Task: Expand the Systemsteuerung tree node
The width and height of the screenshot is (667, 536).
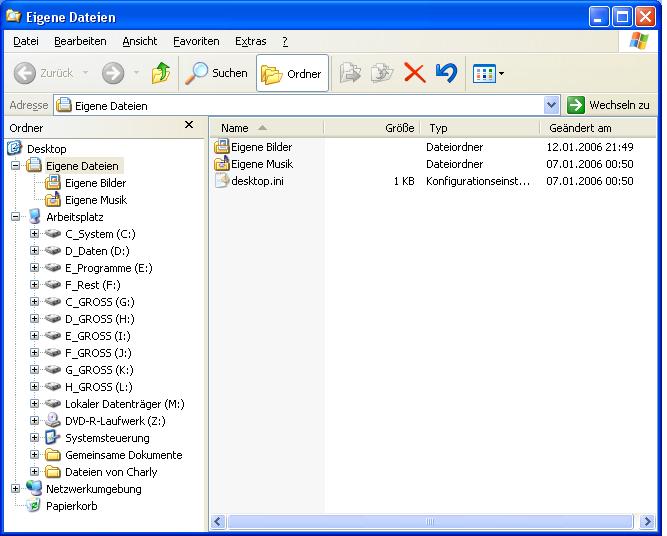Action: pyautogui.click(x=34, y=437)
